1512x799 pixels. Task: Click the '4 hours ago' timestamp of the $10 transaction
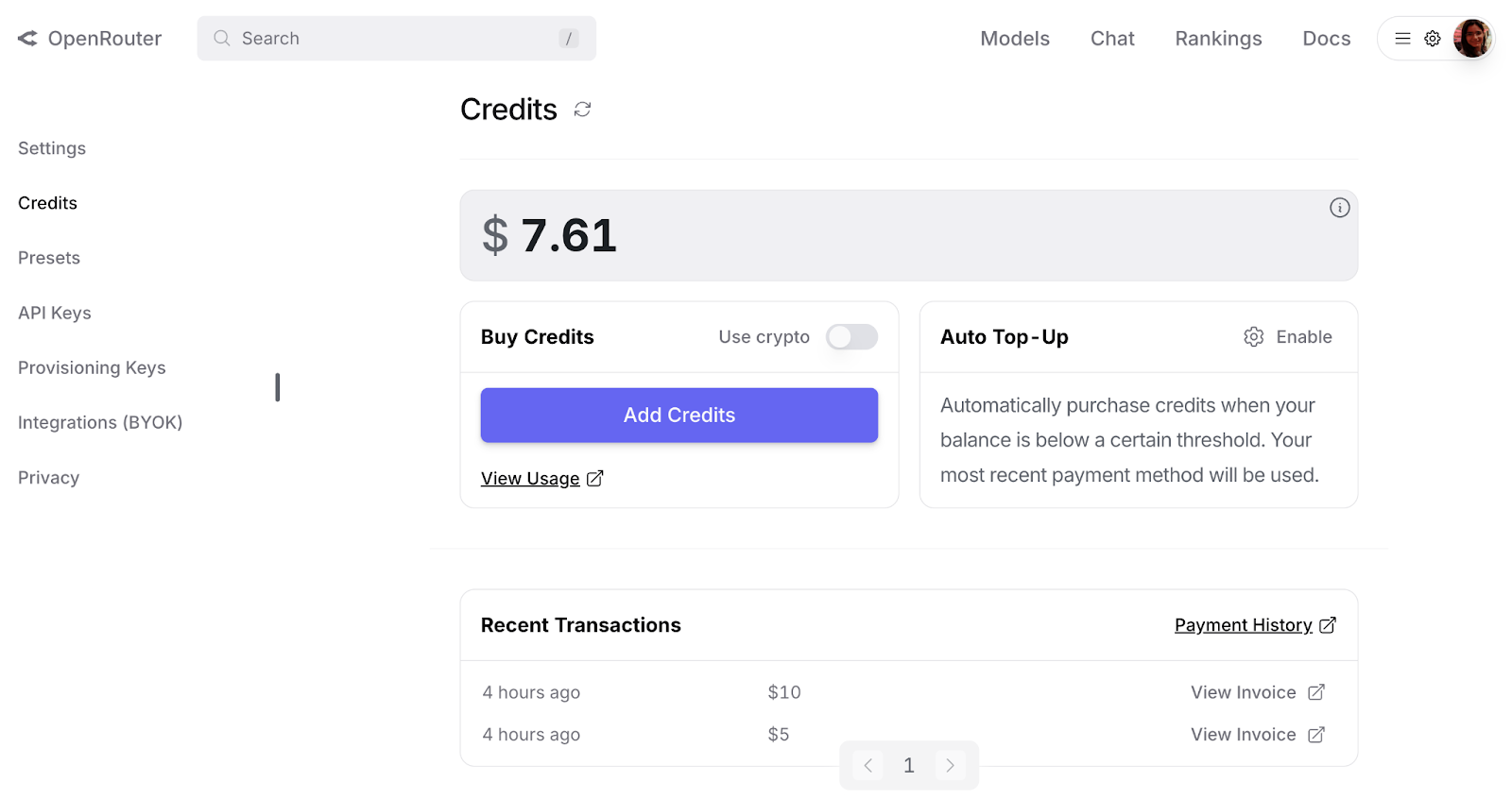pyautogui.click(x=531, y=692)
